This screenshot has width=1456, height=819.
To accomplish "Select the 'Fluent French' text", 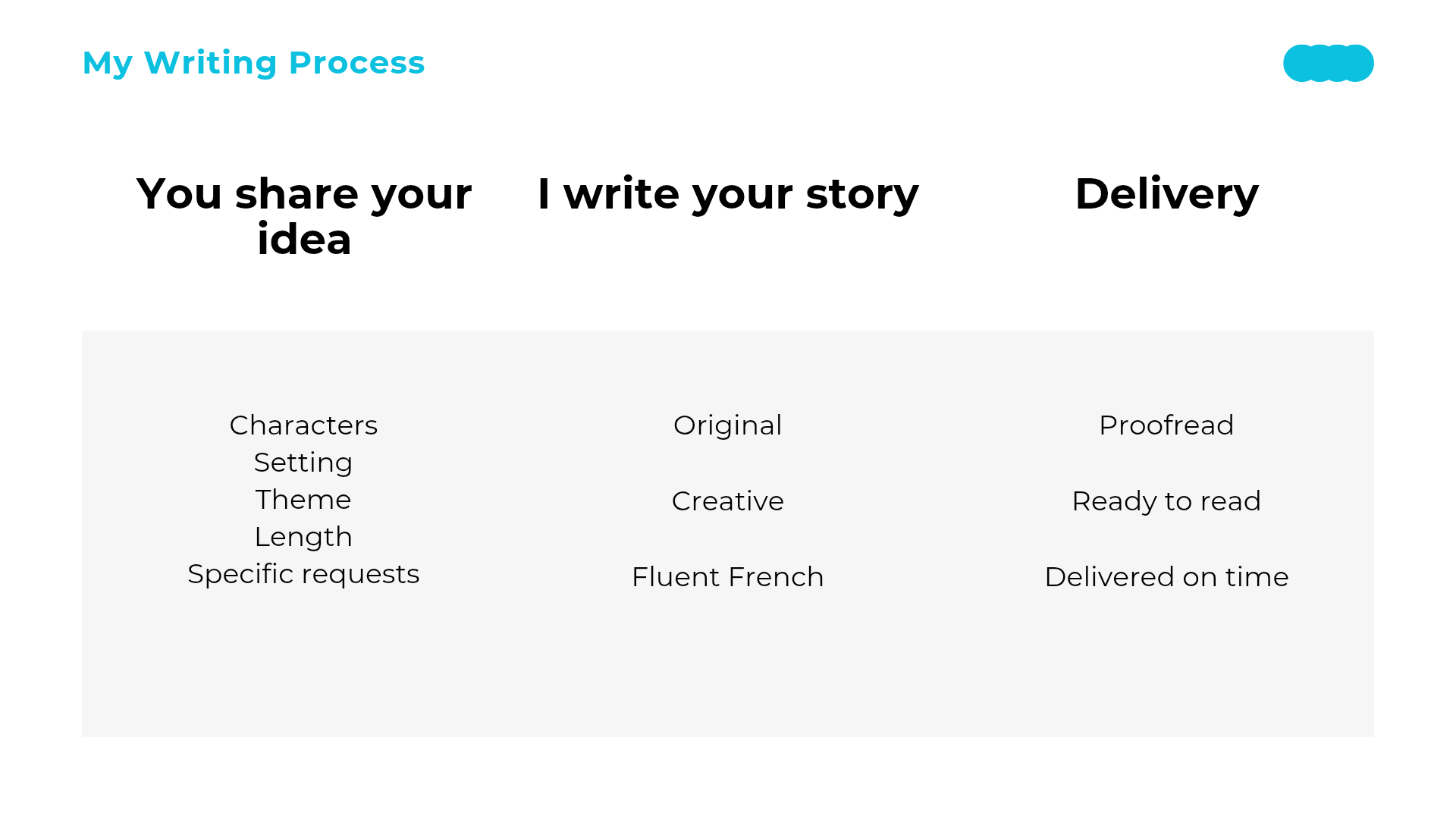I will click(728, 577).
